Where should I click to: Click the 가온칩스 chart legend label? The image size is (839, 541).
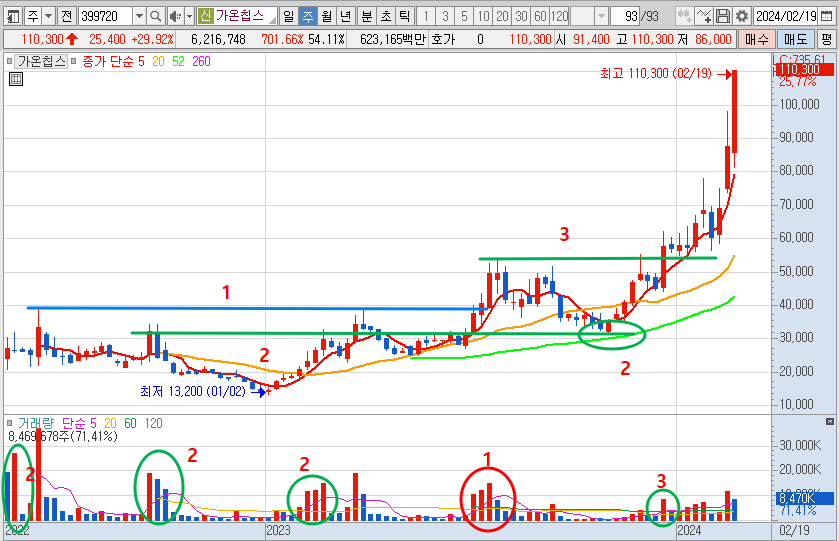pos(41,62)
